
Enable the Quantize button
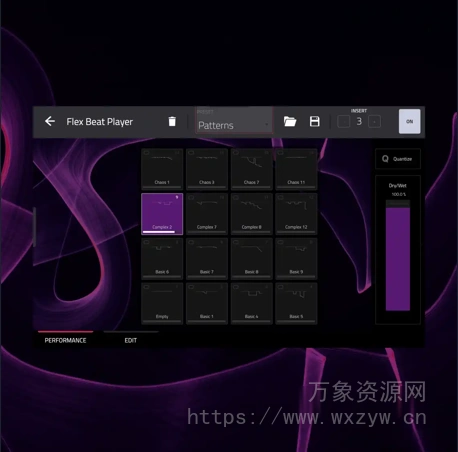point(398,159)
